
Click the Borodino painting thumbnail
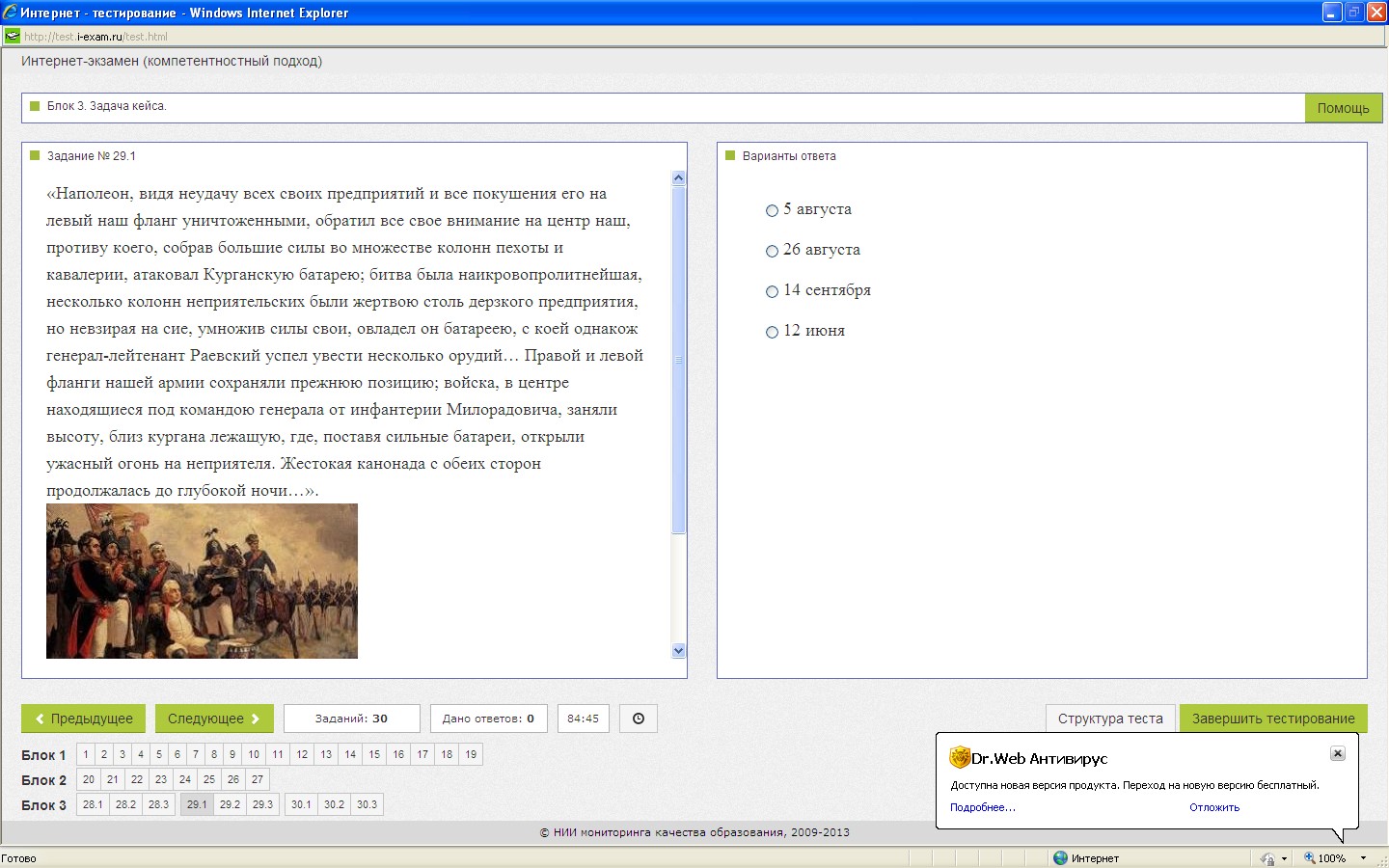[x=202, y=581]
